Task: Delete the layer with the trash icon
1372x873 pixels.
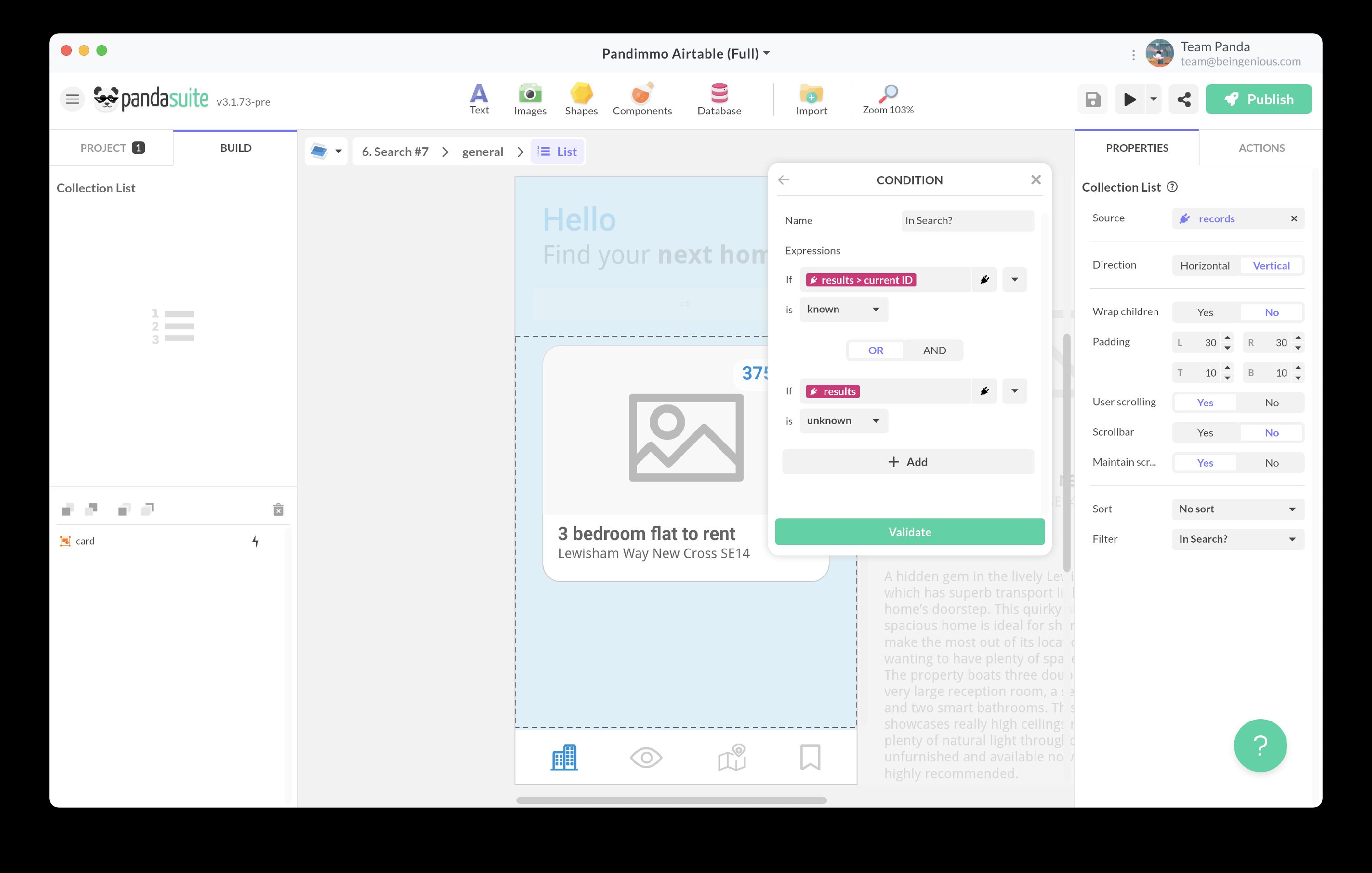Action: [x=278, y=509]
